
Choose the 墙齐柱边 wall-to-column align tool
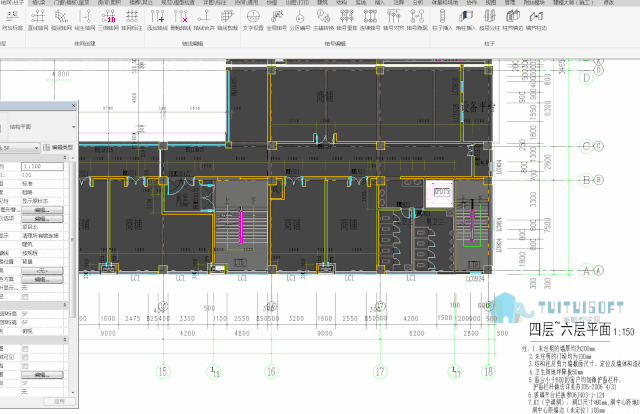[536, 20]
